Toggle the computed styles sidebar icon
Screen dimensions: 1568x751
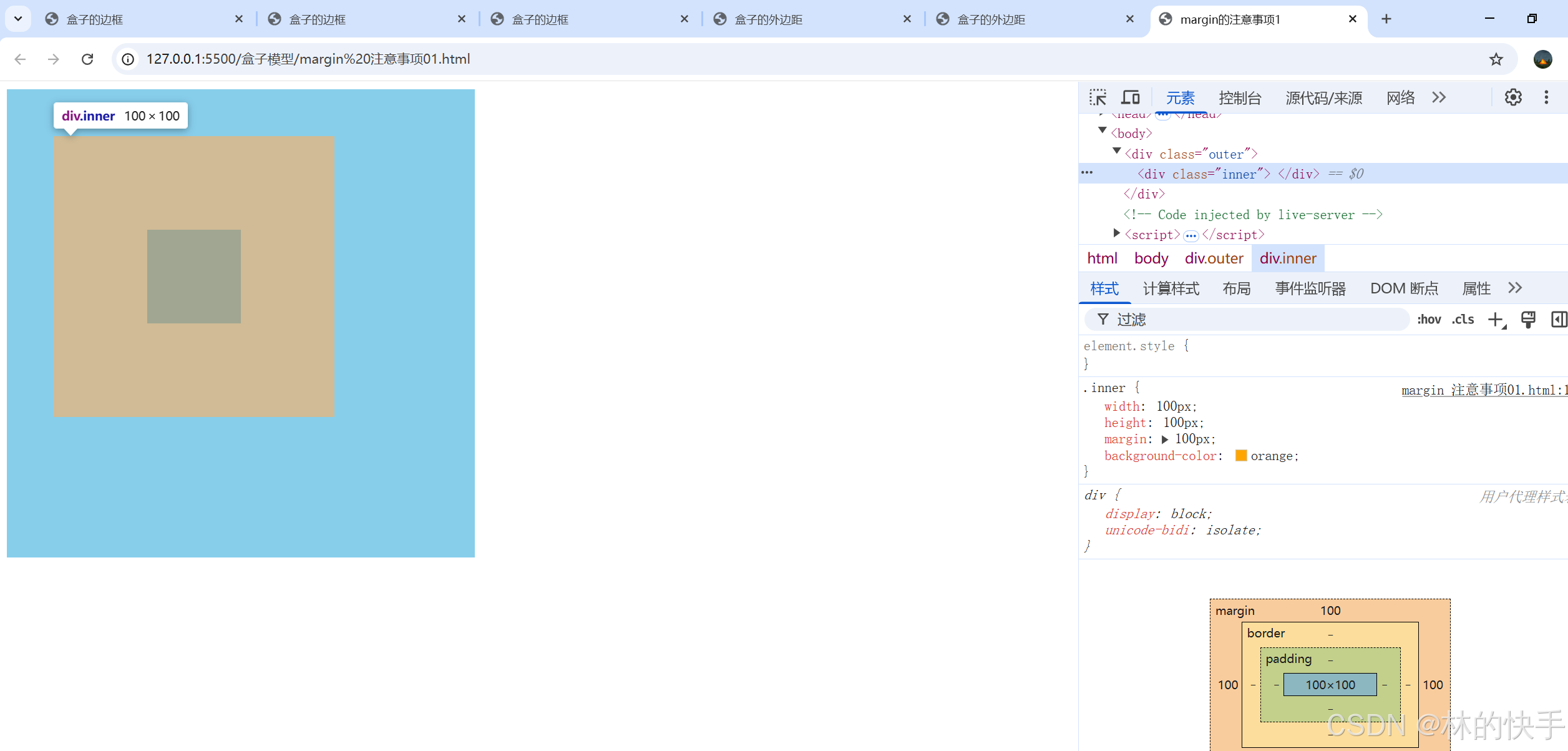(x=1558, y=320)
